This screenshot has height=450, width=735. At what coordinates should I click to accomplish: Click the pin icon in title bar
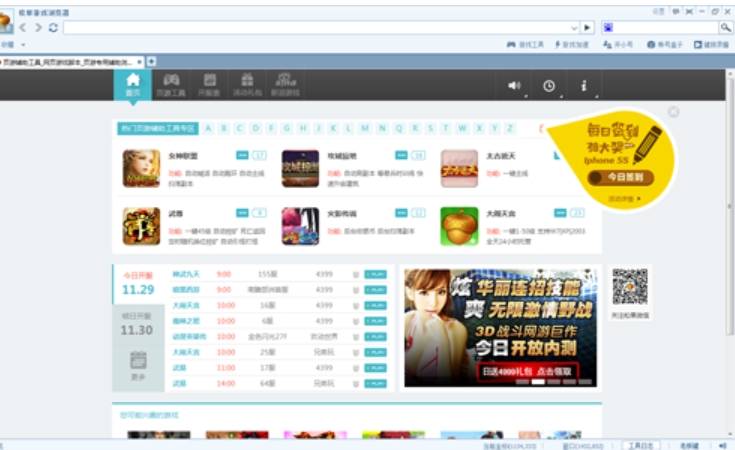tap(689, 11)
